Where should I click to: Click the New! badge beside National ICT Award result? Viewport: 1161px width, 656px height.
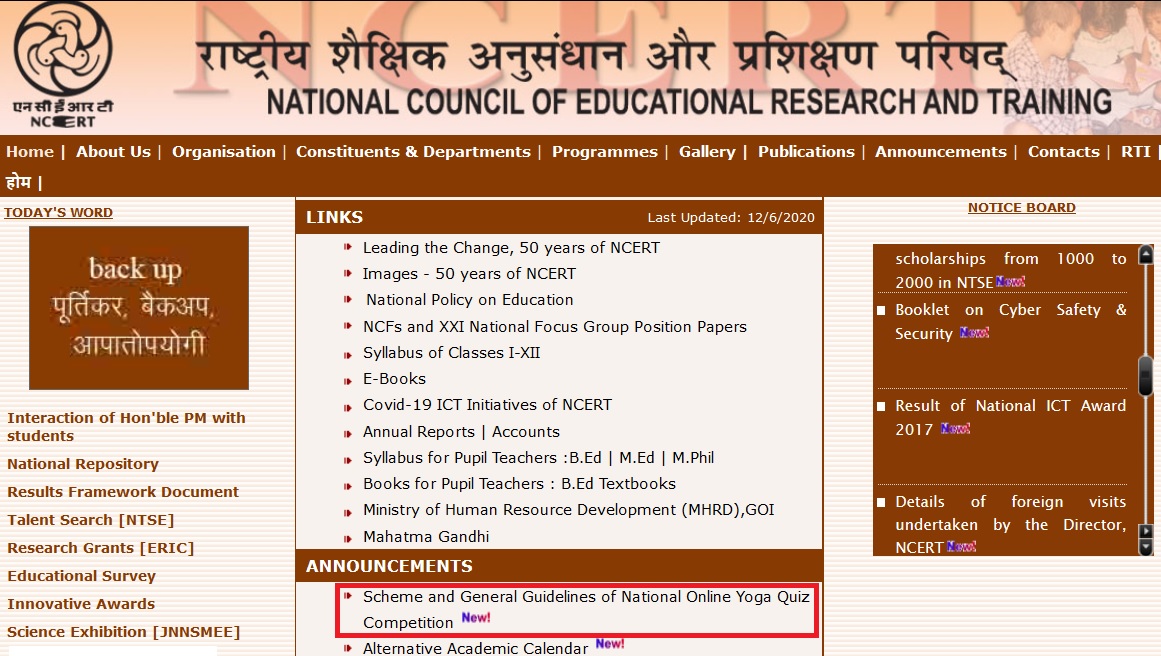click(x=955, y=428)
